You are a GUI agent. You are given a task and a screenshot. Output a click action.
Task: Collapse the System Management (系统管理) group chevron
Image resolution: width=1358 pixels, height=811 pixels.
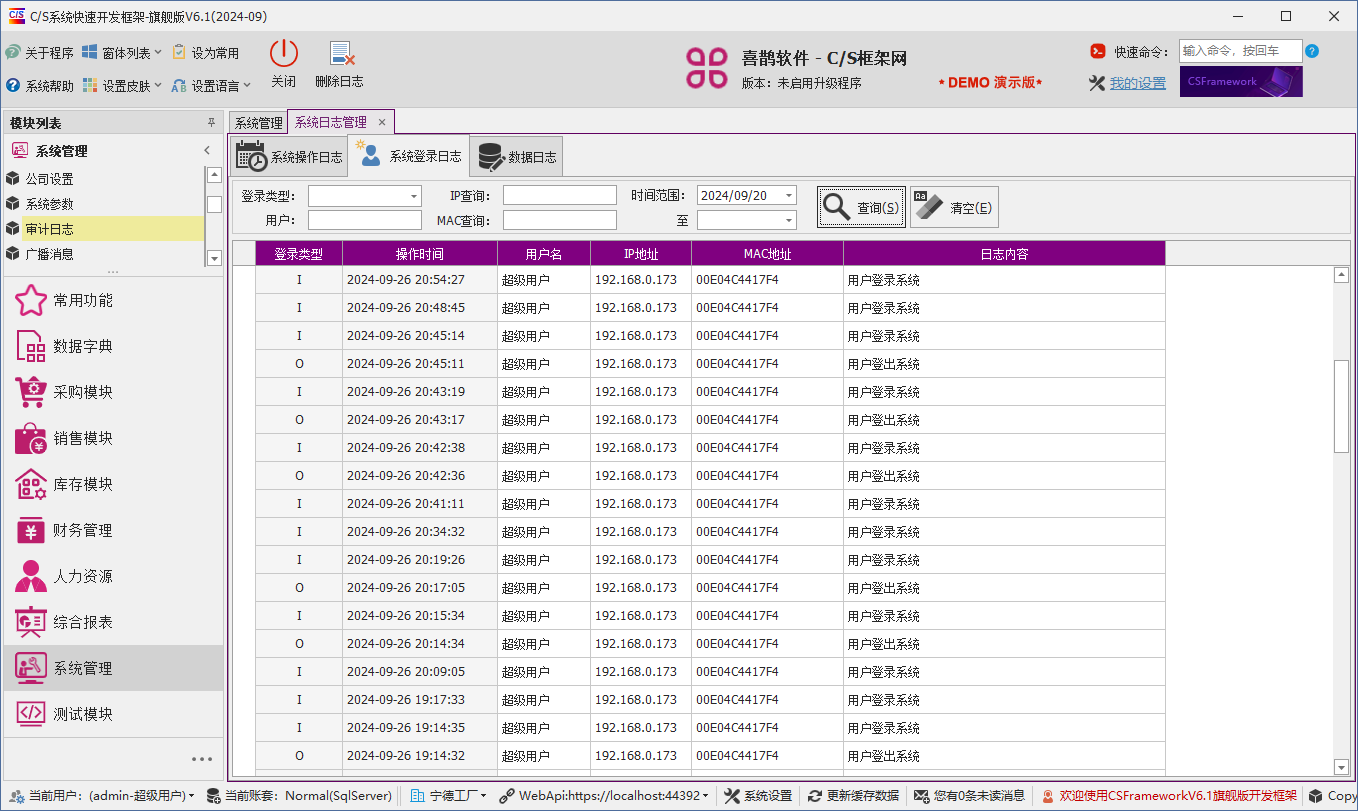[207, 151]
